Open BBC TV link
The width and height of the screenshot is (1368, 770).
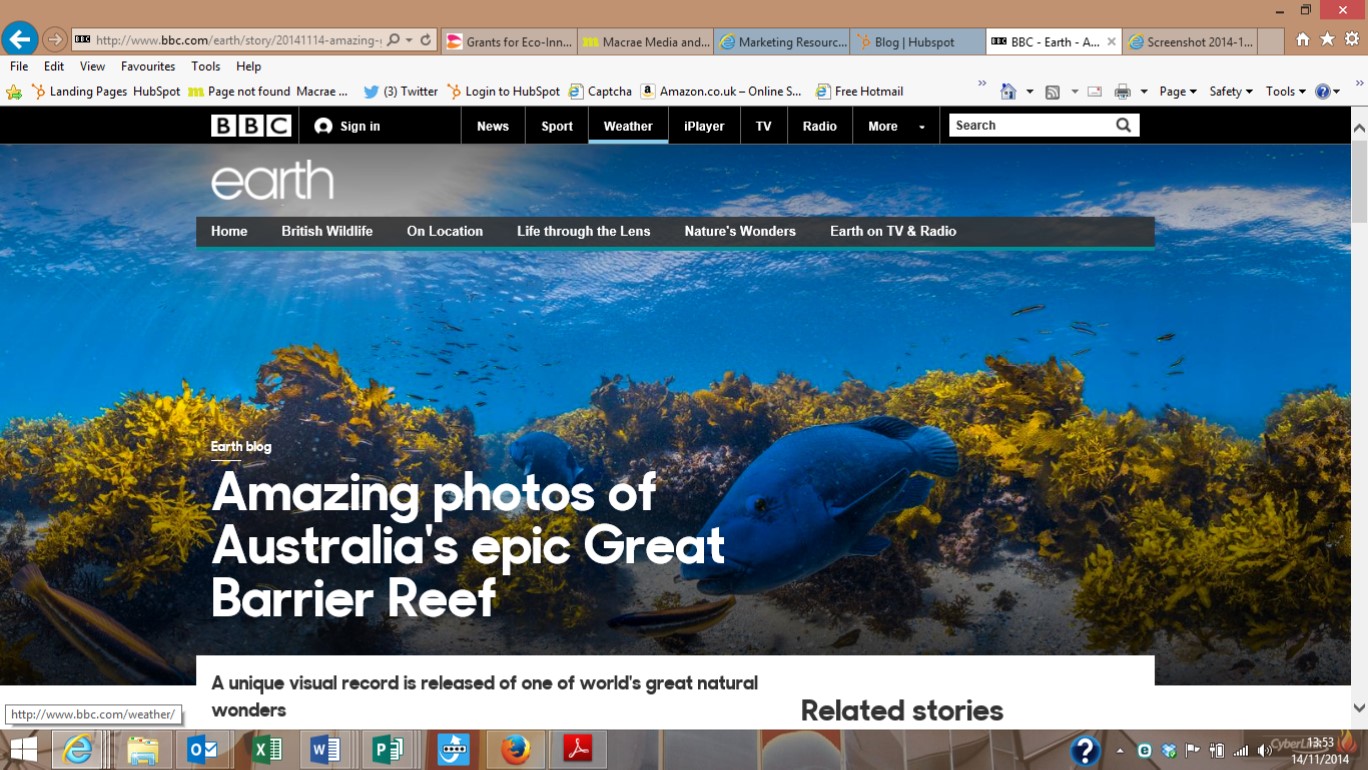pos(764,126)
